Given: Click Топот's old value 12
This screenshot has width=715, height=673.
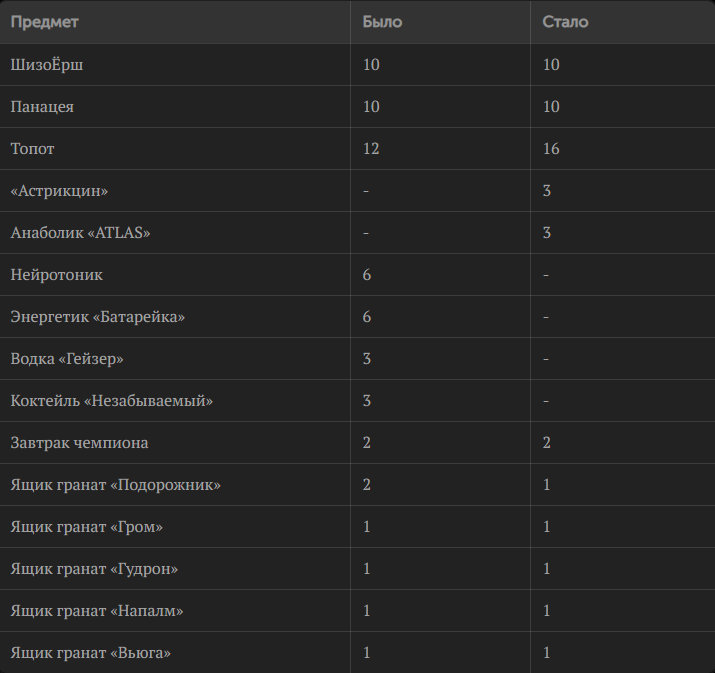Looking at the screenshot, I should pyautogui.click(x=371, y=149).
